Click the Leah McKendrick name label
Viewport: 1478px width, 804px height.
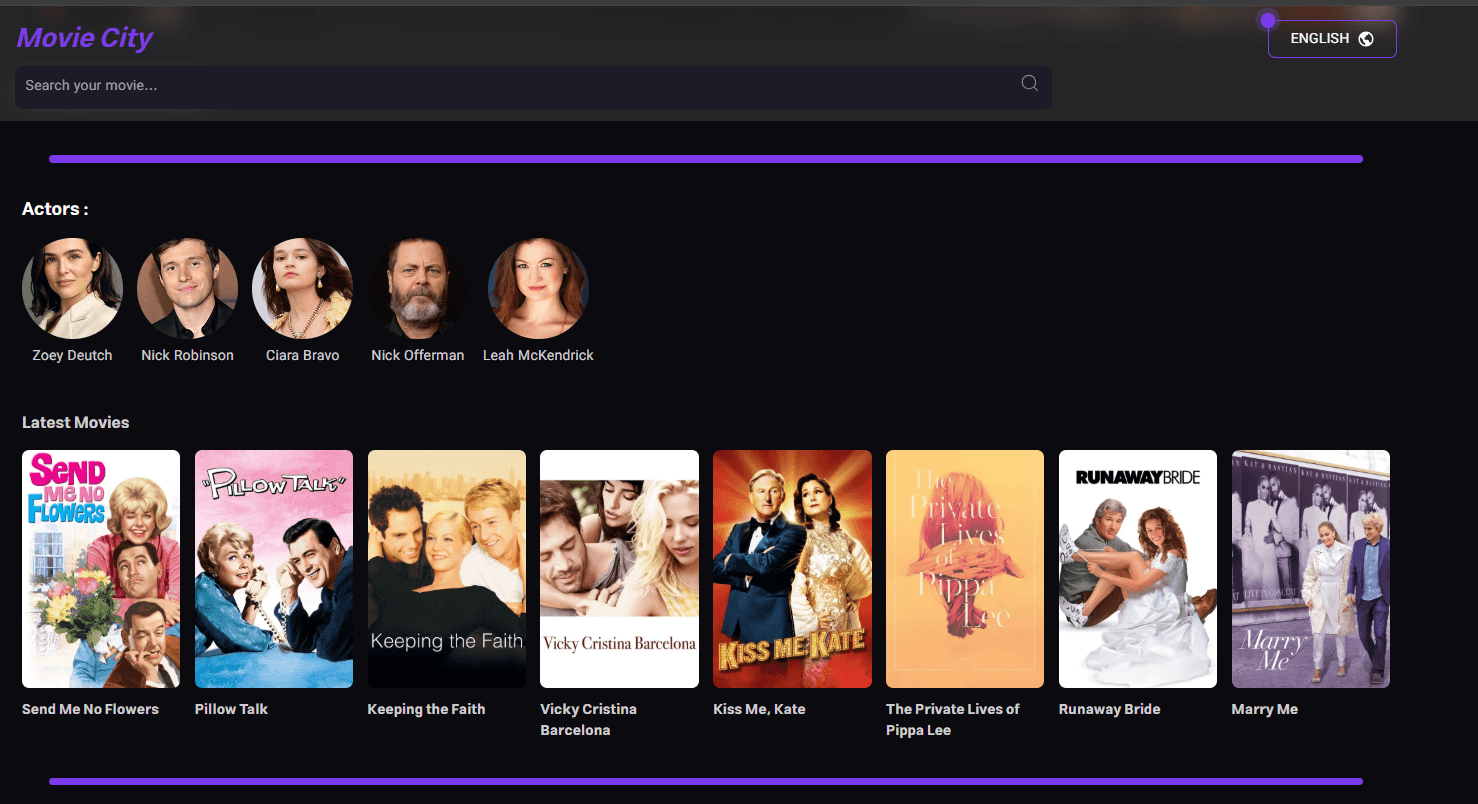(x=538, y=355)
